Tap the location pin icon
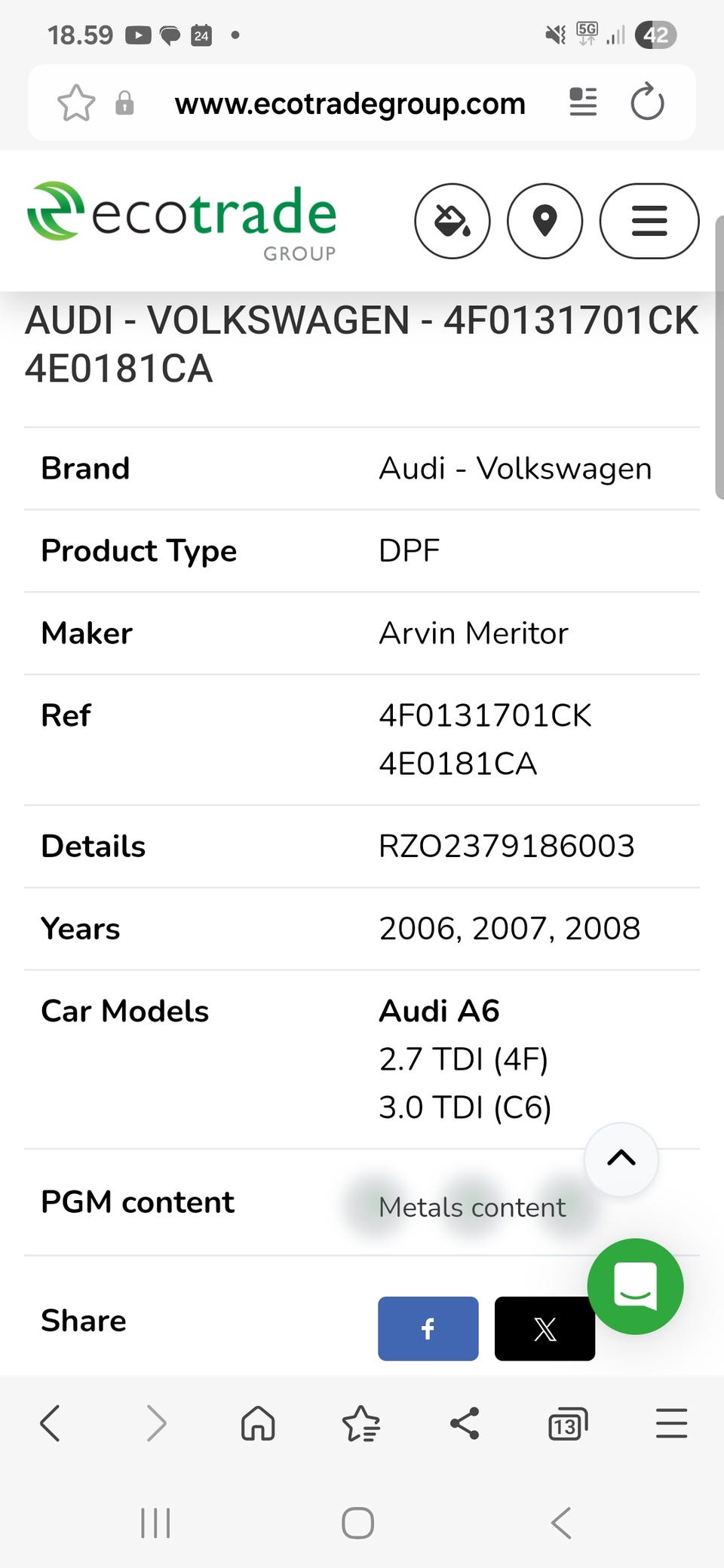Viewport: 724px width, 1568px height. (x=545, y=221)
